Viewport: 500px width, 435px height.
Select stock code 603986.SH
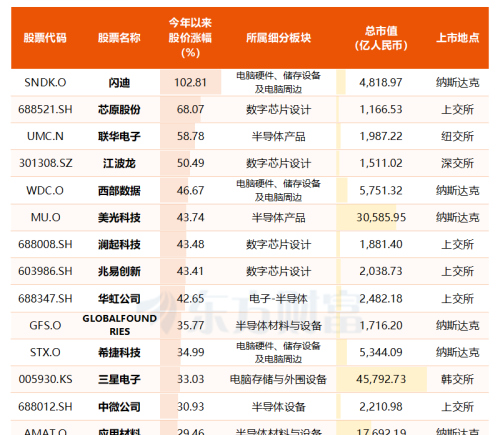point(45,271)
